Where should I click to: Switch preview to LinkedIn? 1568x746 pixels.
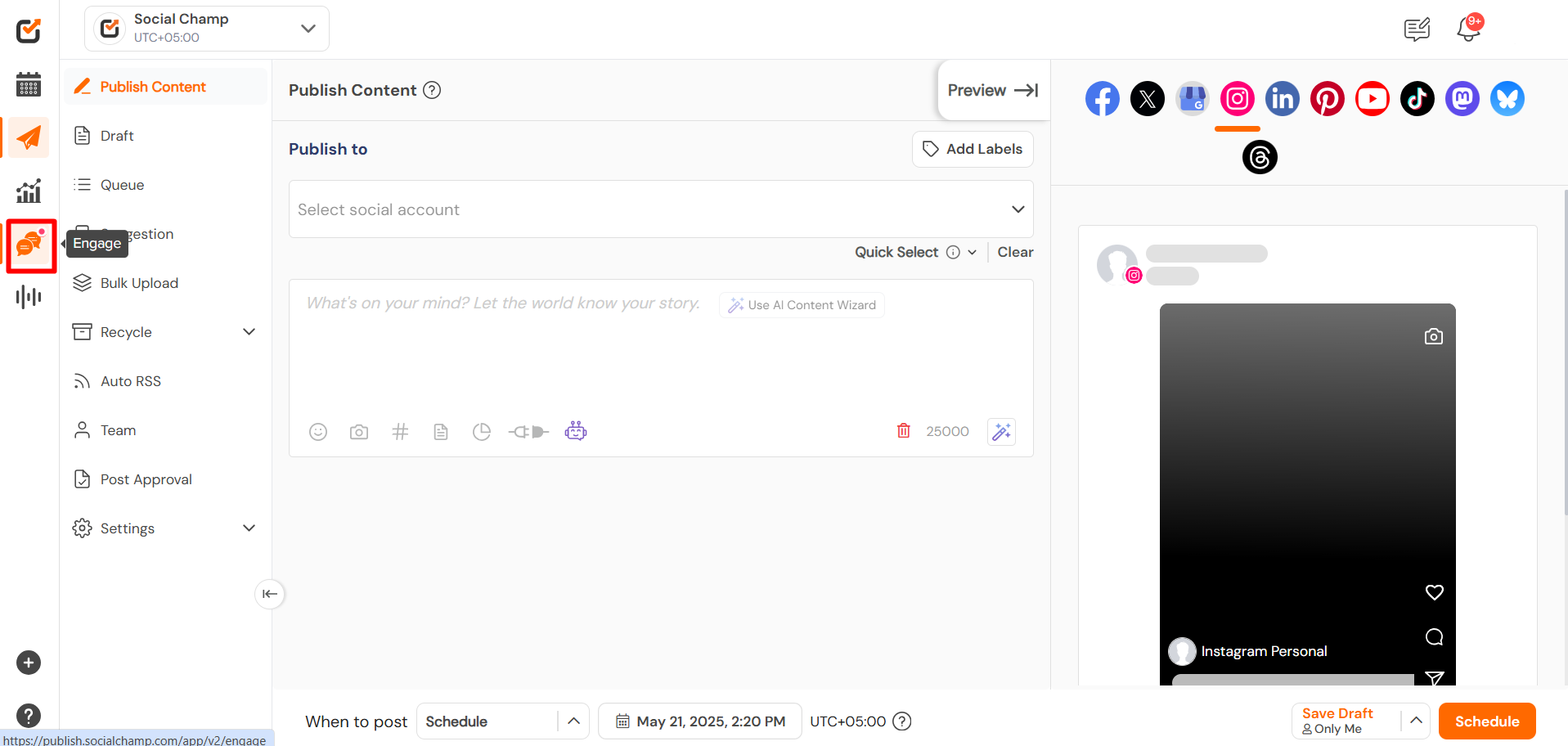click(1283, 99)
